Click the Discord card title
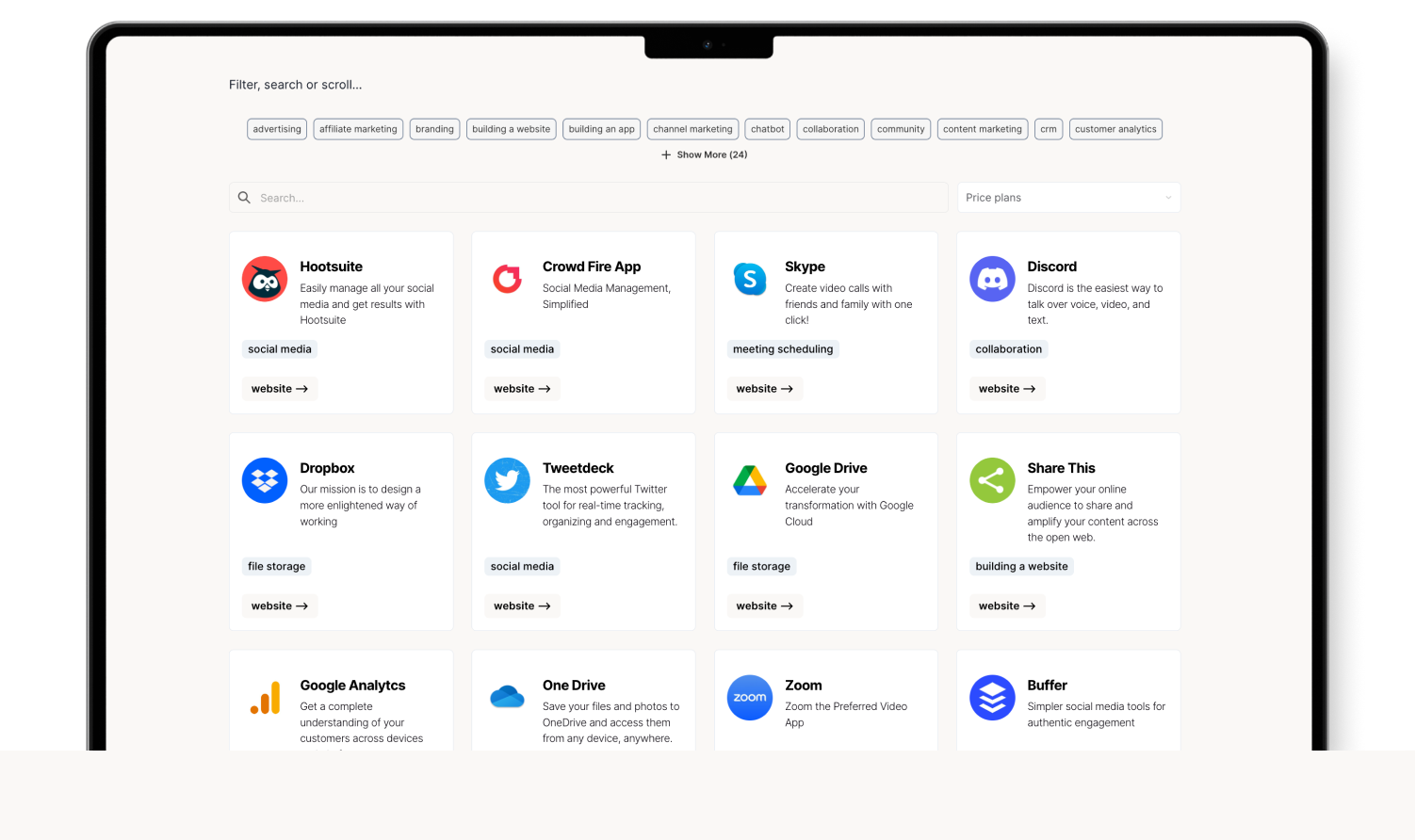1416x840 pixels. [1052, 267]
